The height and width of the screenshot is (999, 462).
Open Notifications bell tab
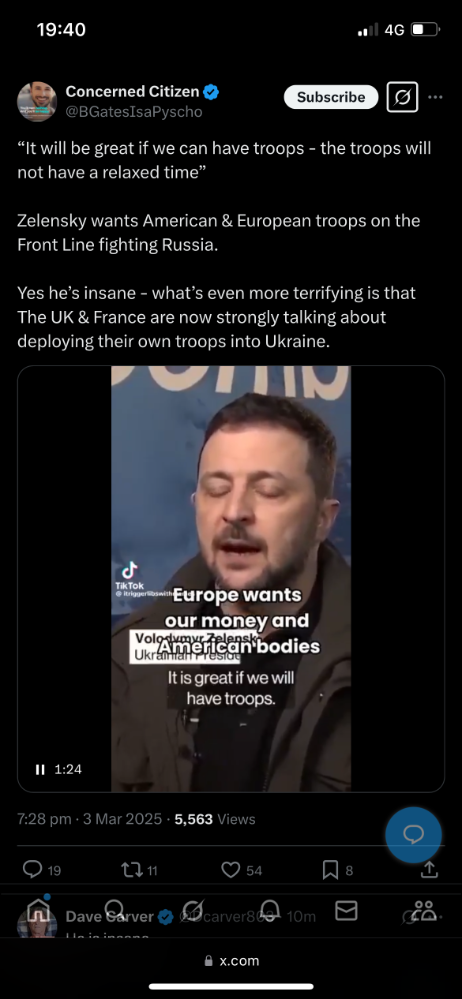(x=270, y=911)
